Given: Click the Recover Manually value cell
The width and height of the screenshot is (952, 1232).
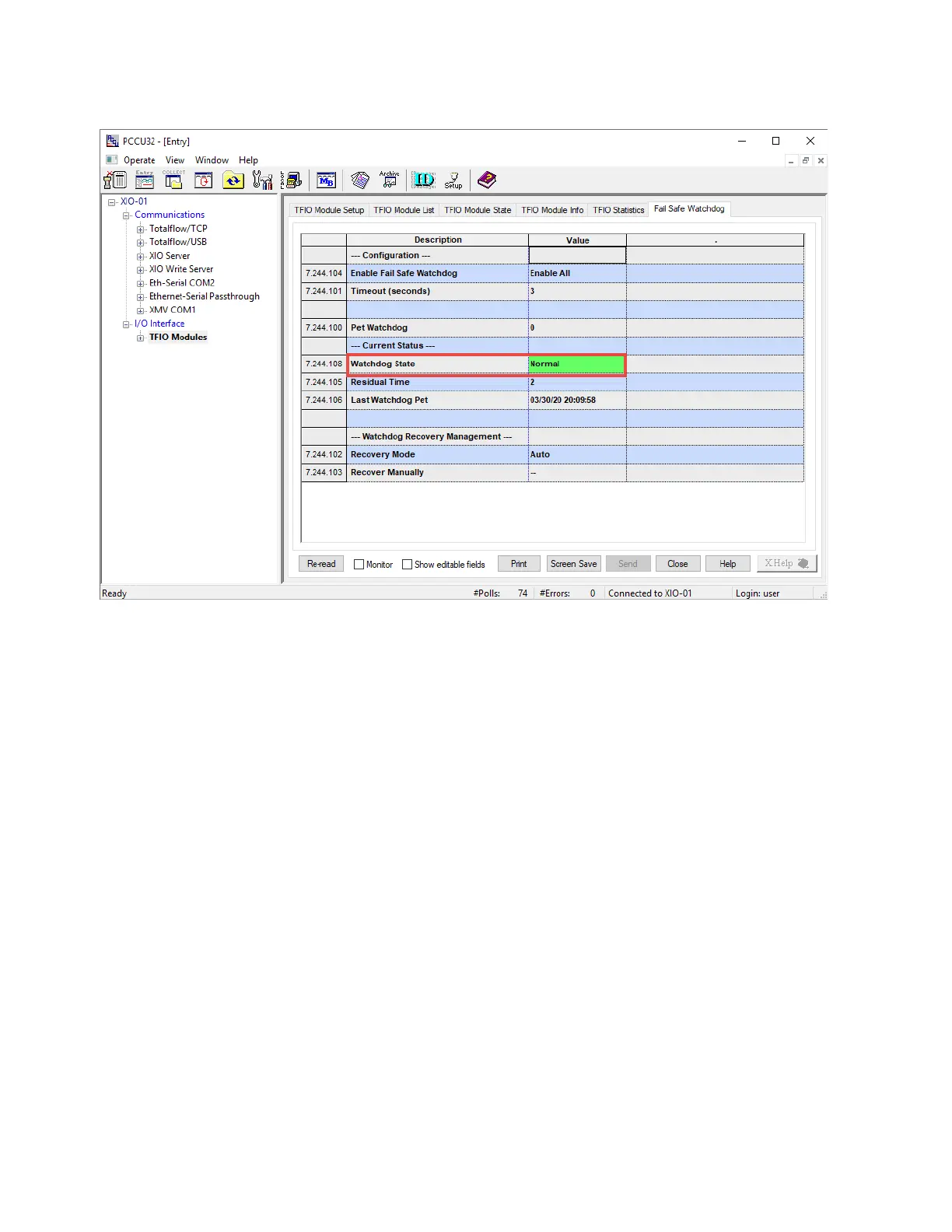Looking at the screenshot, I should click(577, 472).
